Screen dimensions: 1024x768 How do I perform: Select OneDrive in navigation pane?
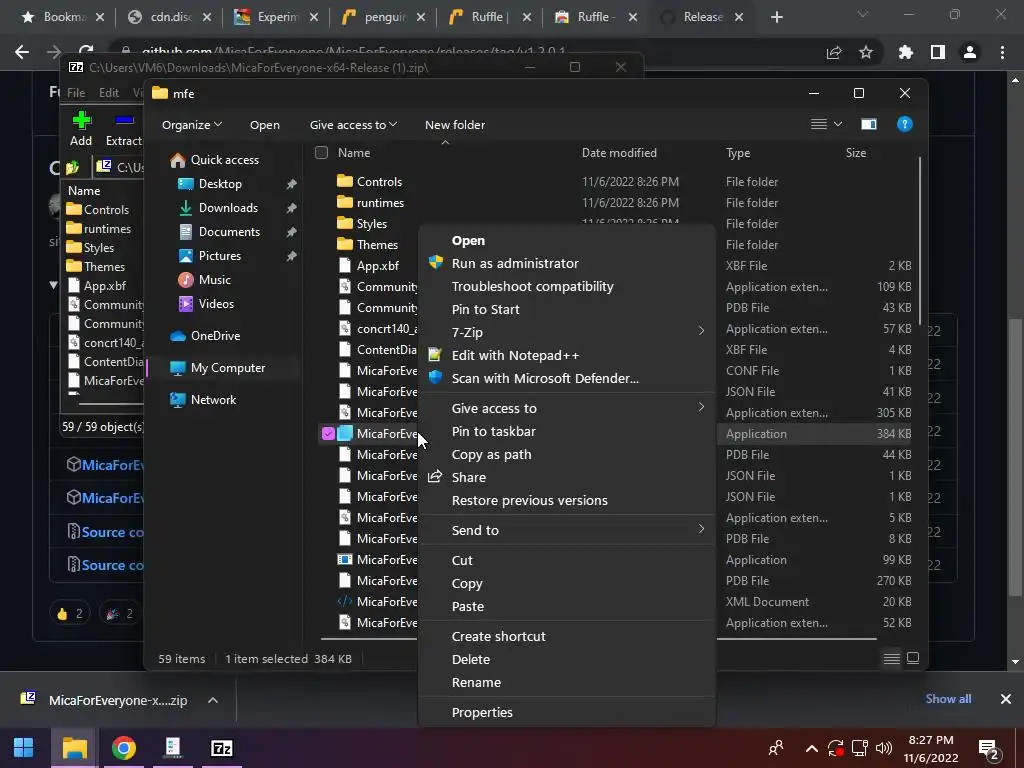(x=205, y=336)
